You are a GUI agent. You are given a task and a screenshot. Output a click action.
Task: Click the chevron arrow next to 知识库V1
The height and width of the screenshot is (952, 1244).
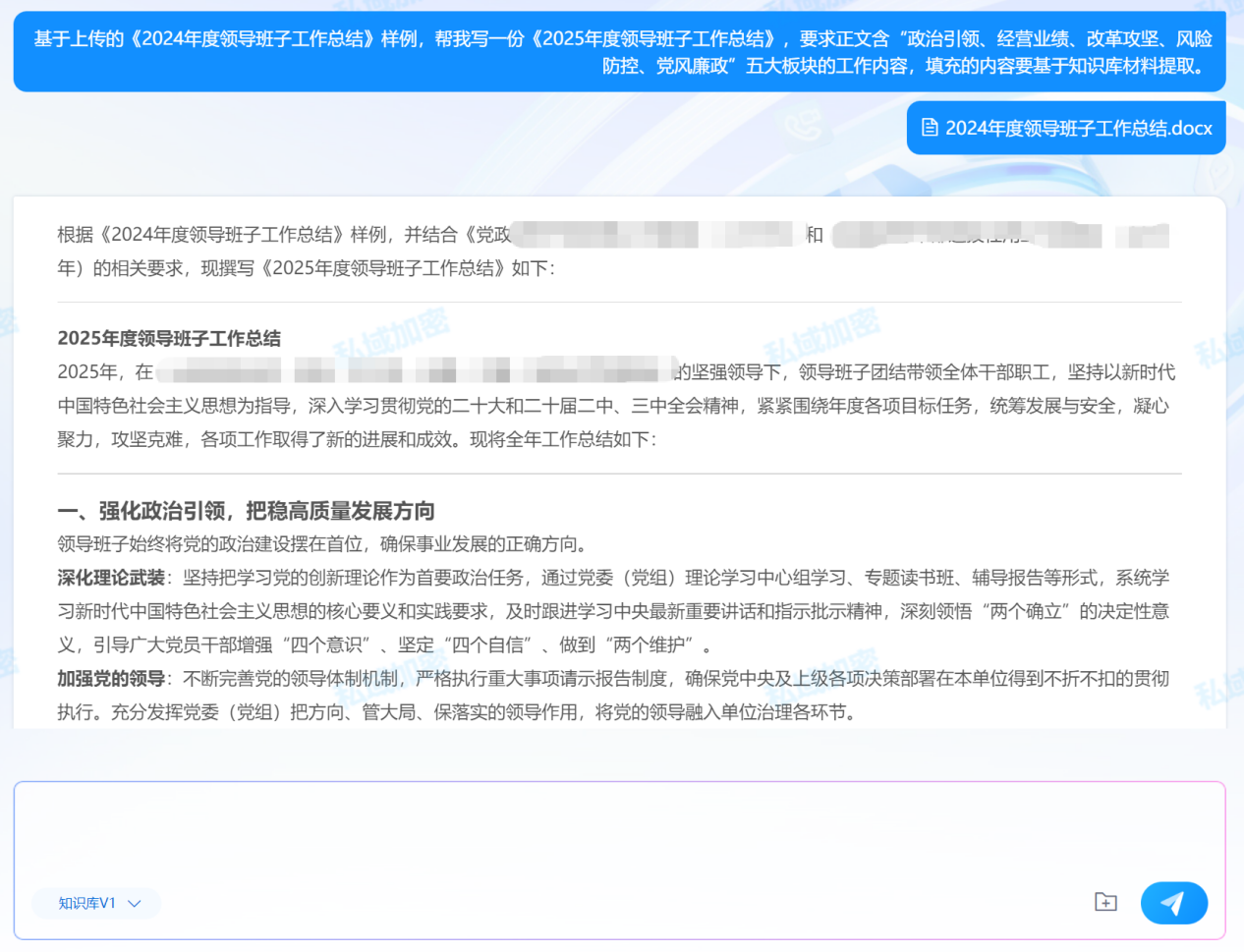point(134,904)
